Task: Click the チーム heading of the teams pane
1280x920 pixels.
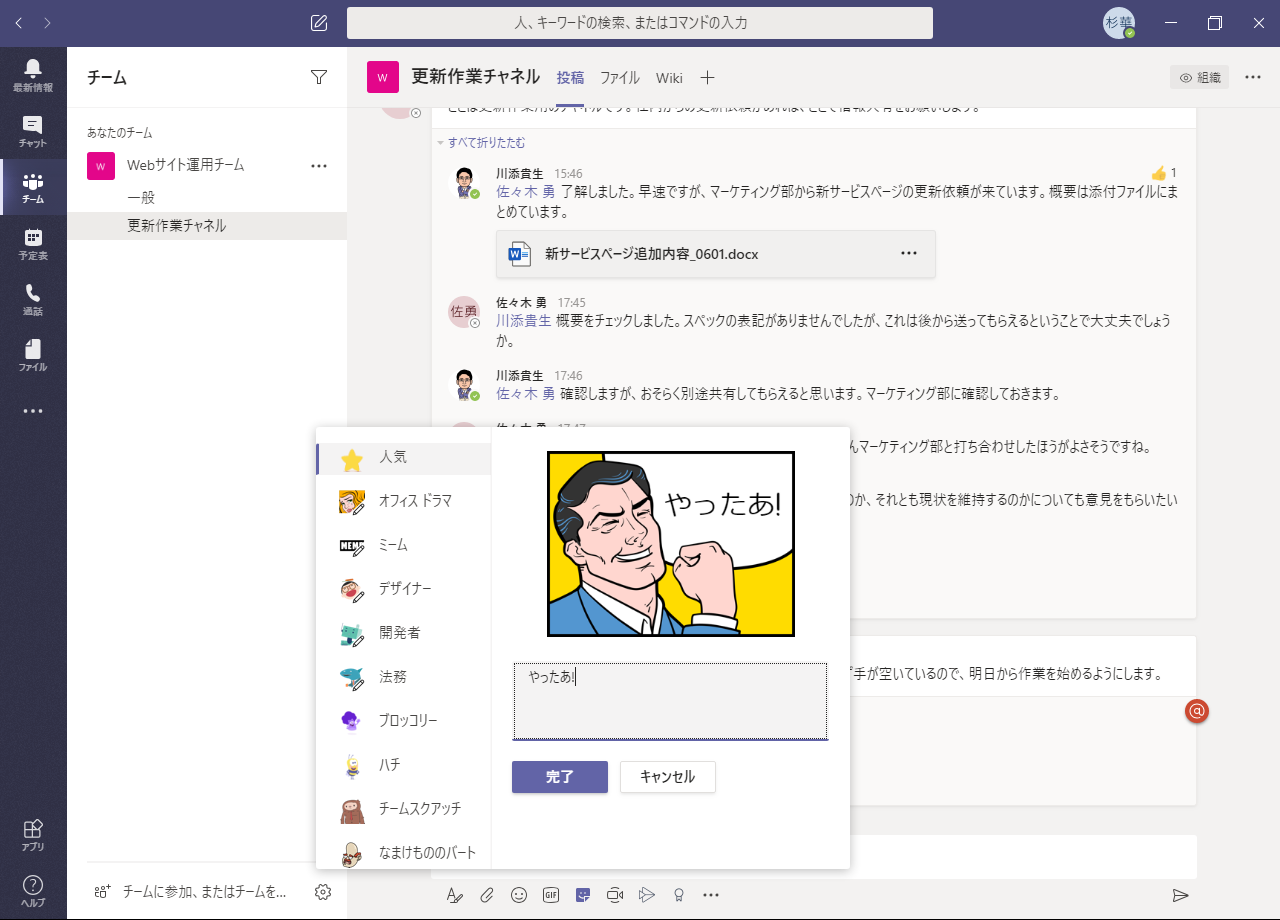Action: pyautogui.click(x=107, y=77)
